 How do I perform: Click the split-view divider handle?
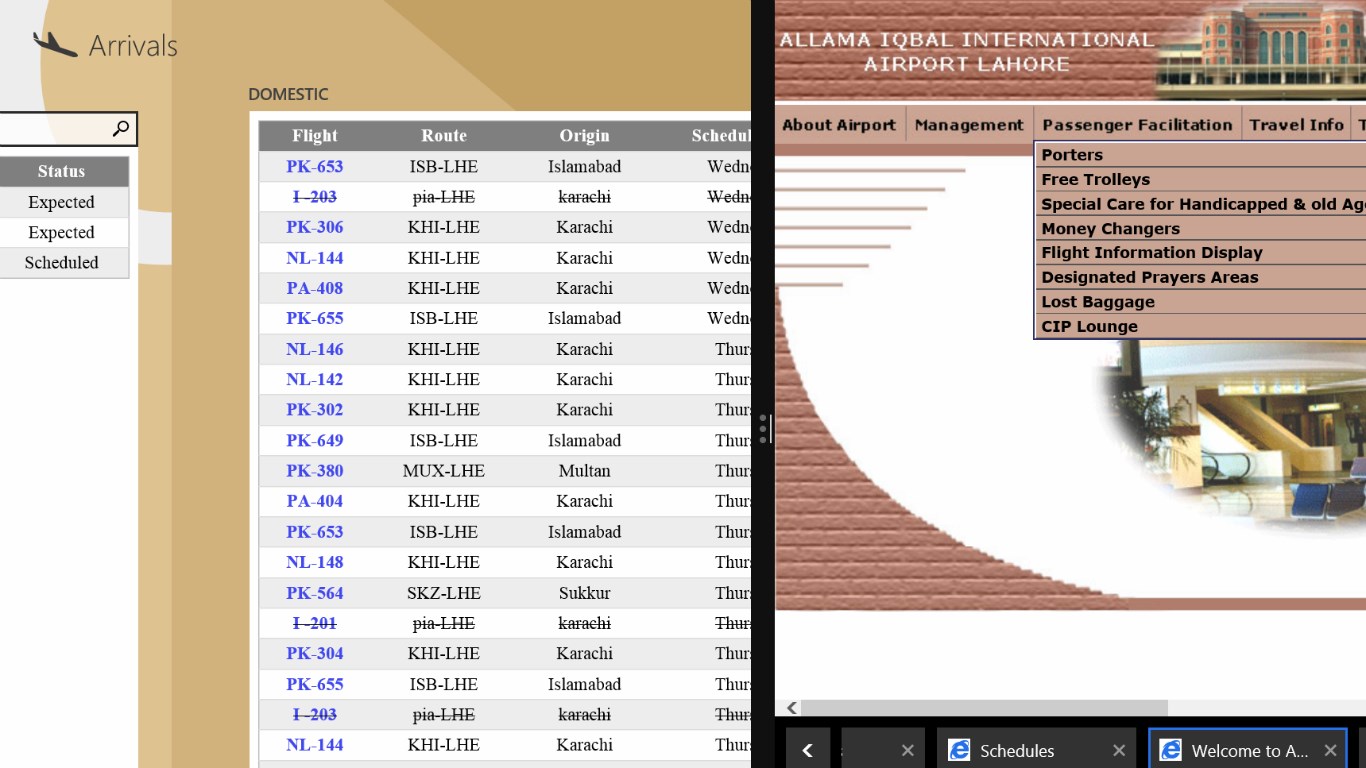click(x=763, y=429)
